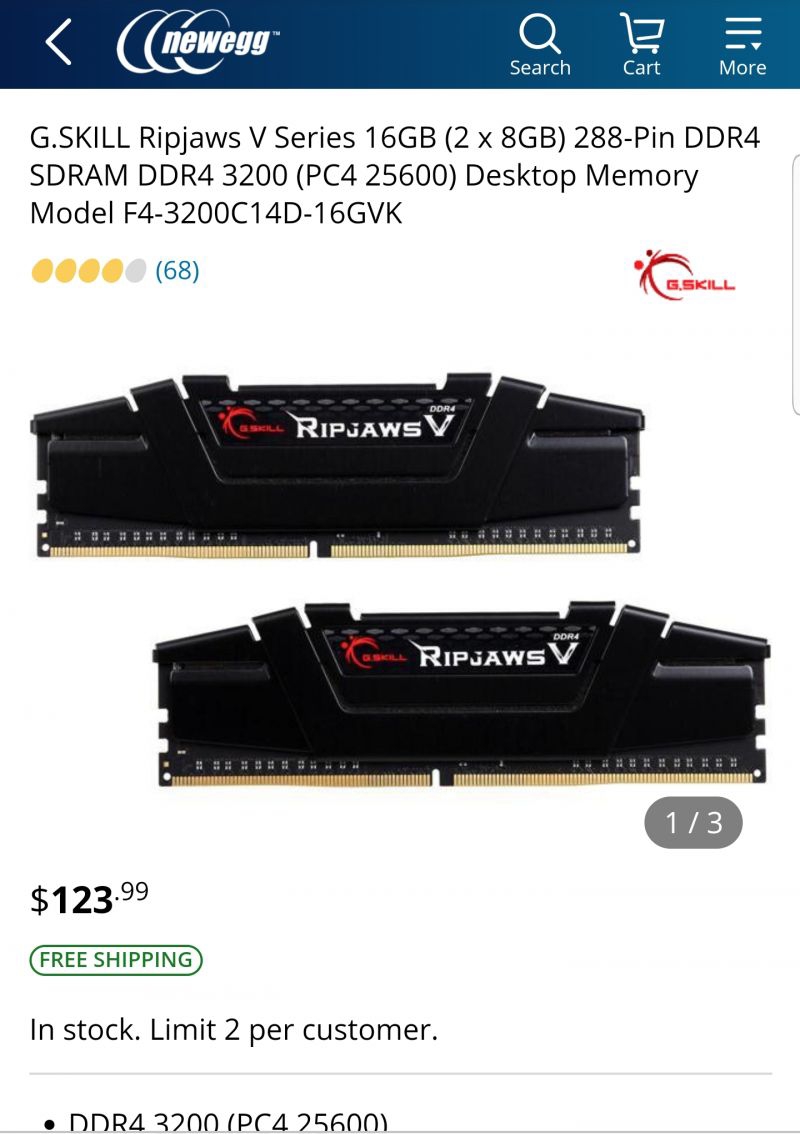Tap the G.SKILL Ripjaws V Series title
The image size is (800, 1134).
coord(395,175)
